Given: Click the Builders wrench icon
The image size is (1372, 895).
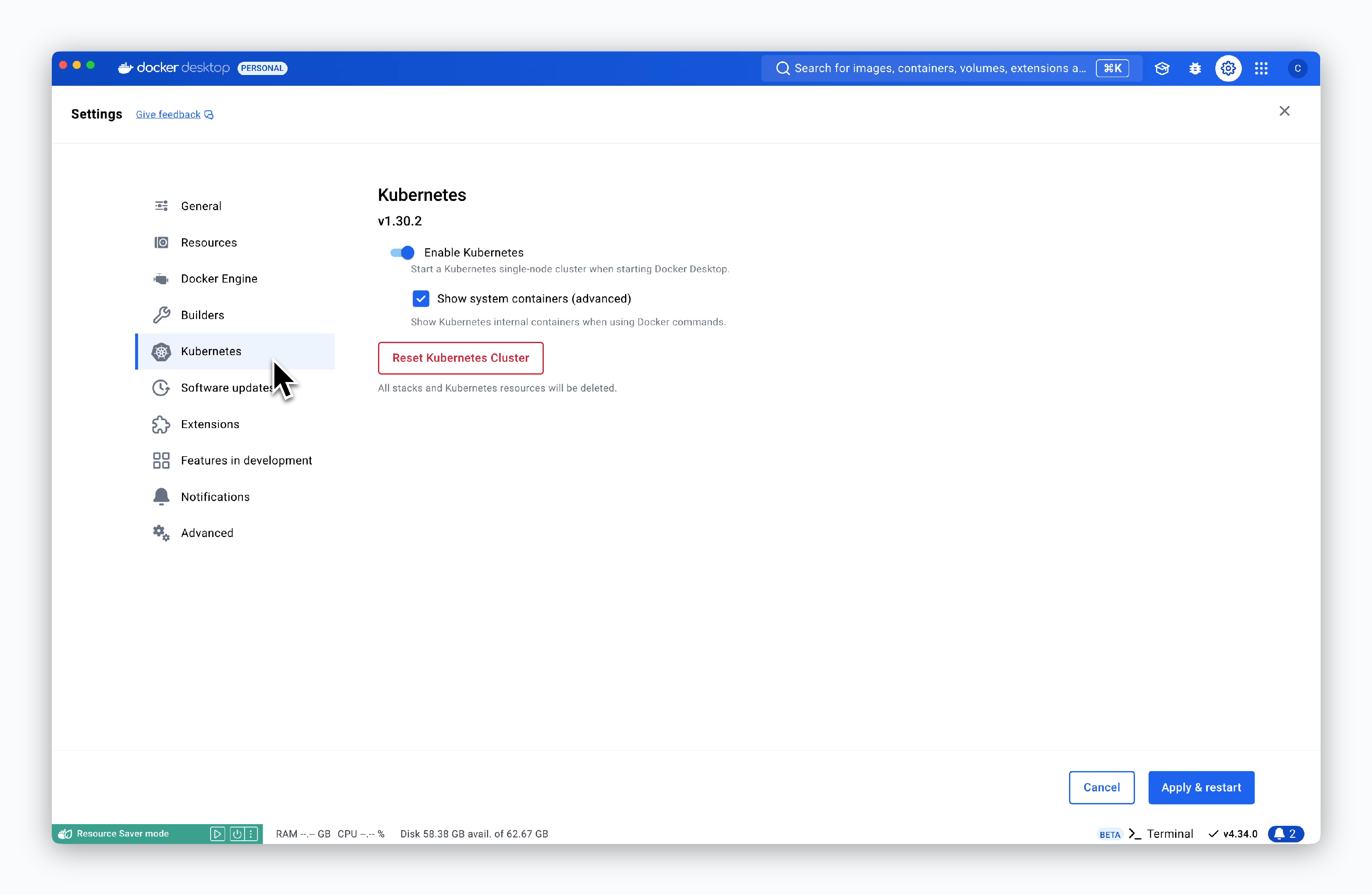Looking at the screenshot, I should (x=161, y=315).
